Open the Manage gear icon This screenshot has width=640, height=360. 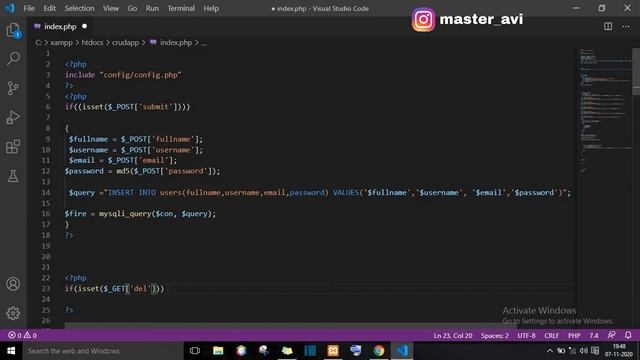pos(13,313)
